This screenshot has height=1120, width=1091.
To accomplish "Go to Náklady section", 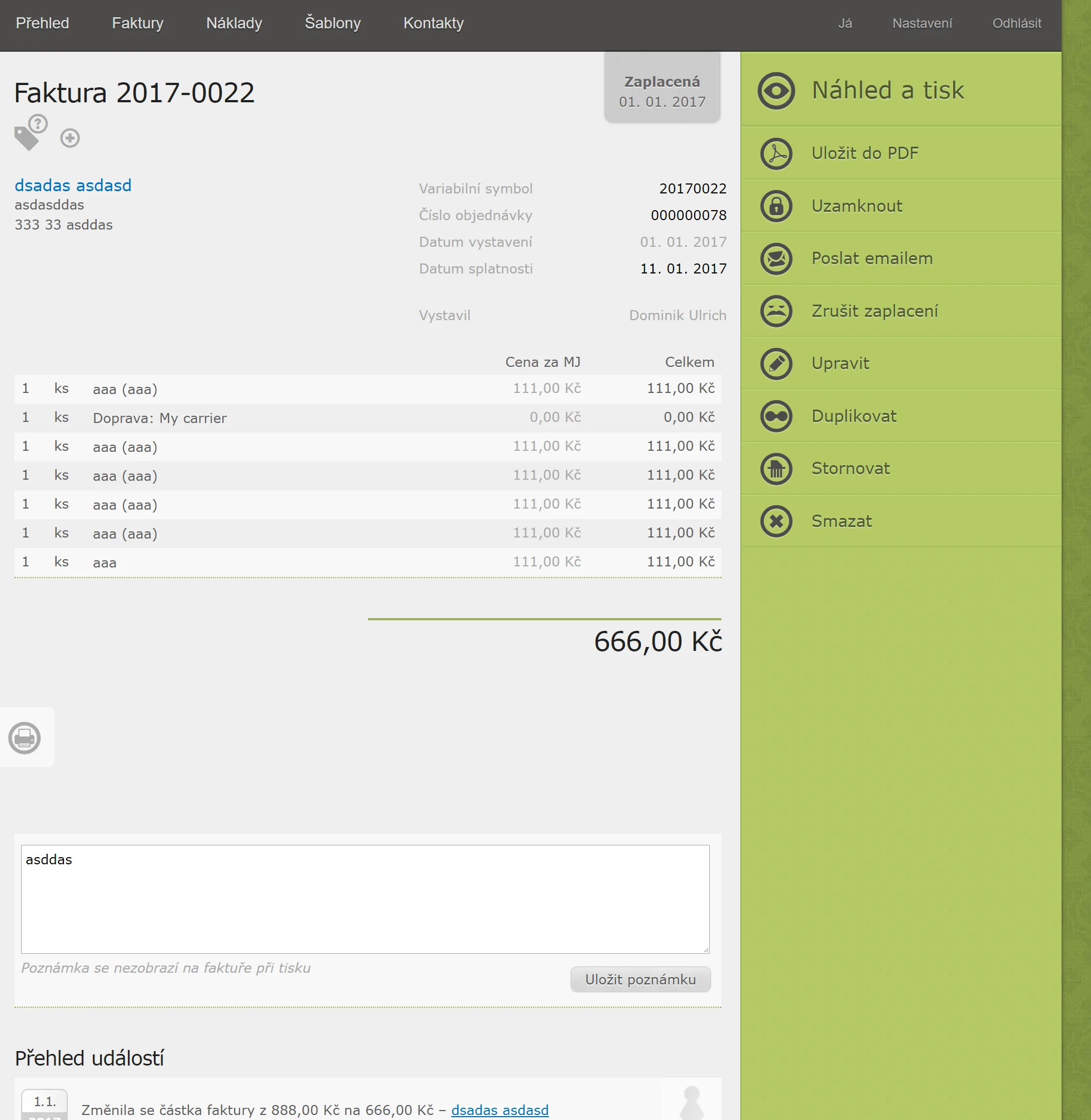I will pos(234,23).
